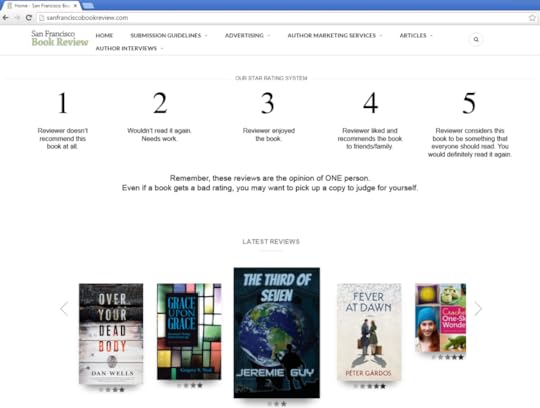Open the AUTHOR INTERVIEWS menu
The width and height of the screenshot is (540, 408).
126,48
